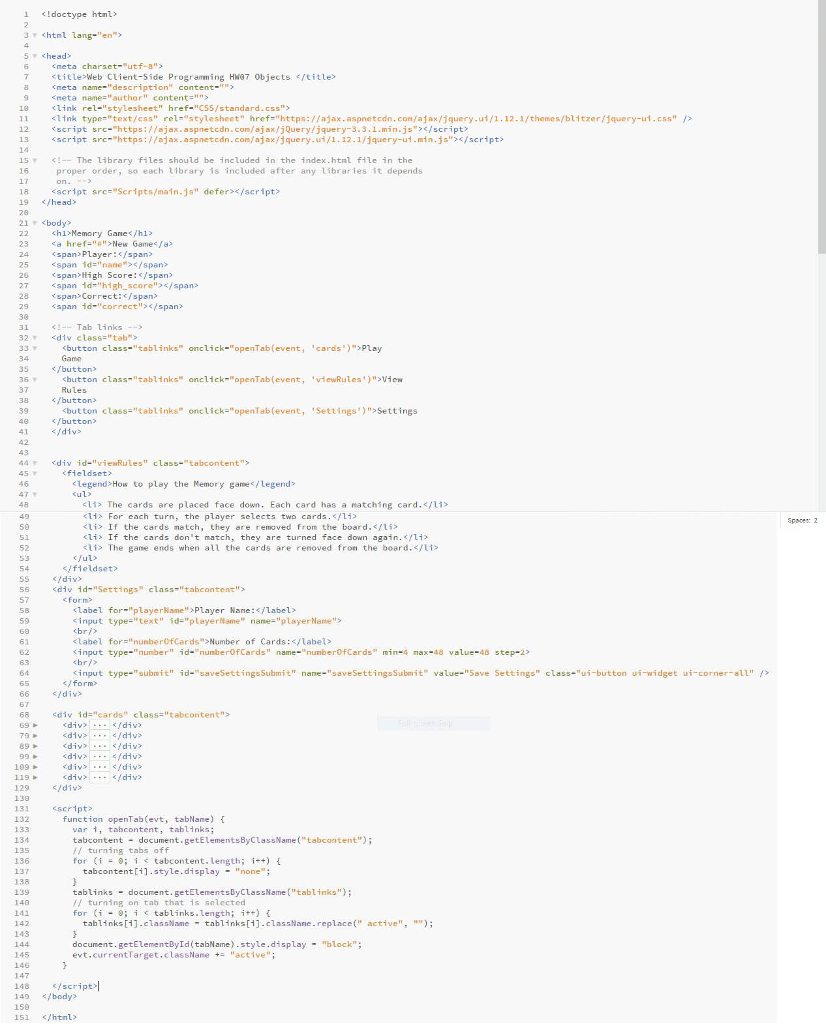Collapse the tab div fold arrow

point(36,337)
